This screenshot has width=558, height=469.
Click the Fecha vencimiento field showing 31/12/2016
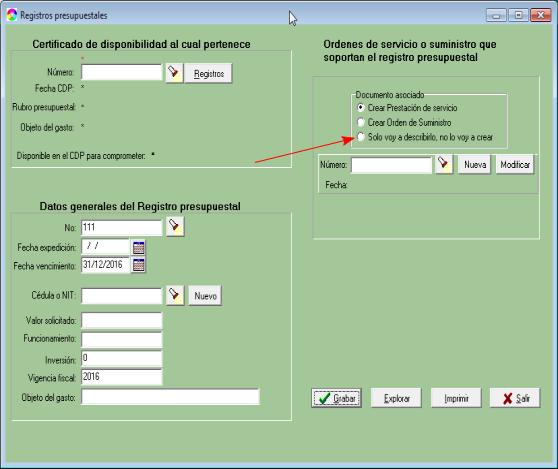click(105, 265)
